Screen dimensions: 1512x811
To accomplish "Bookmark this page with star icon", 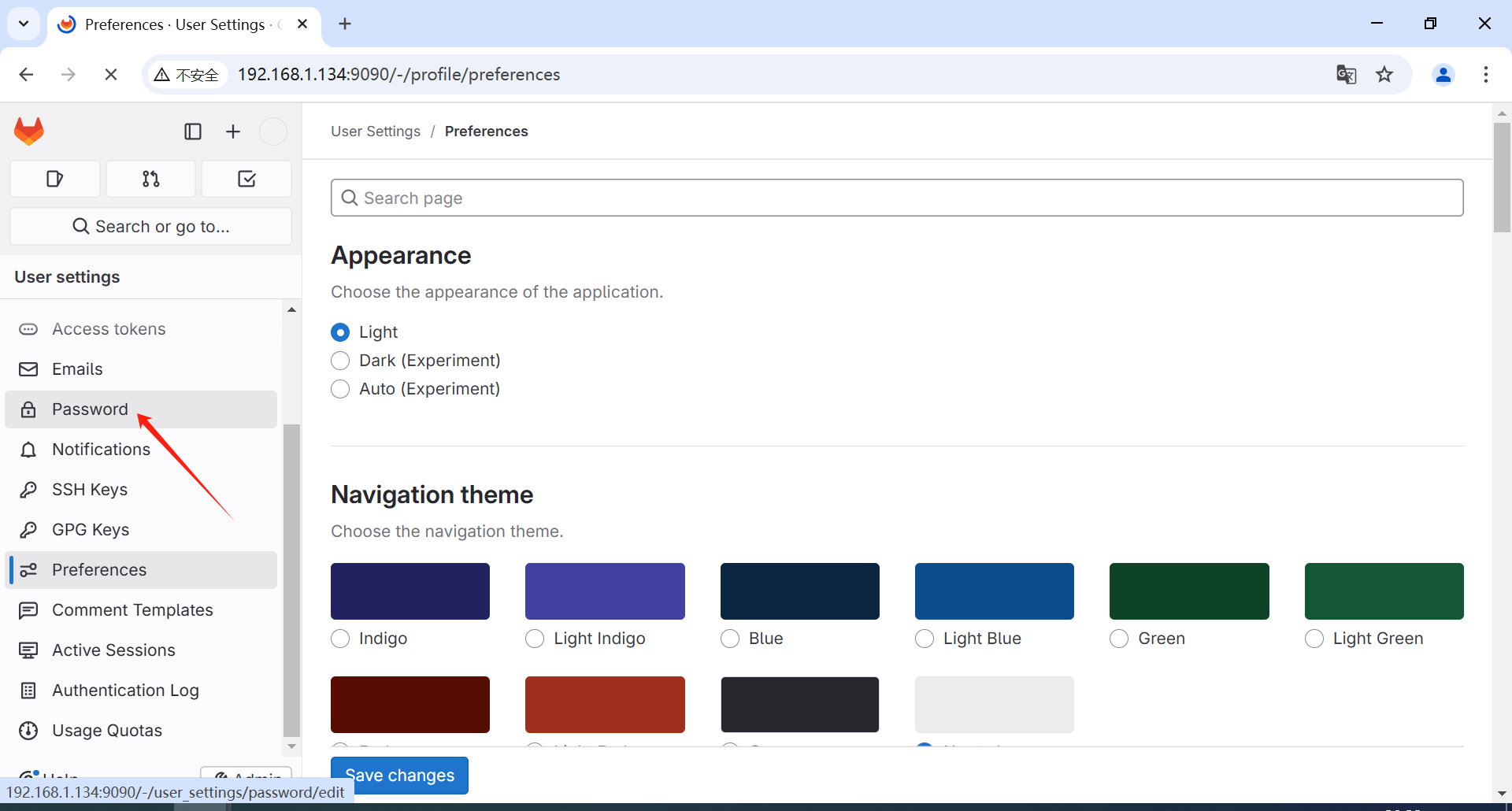I will 1384,74.
